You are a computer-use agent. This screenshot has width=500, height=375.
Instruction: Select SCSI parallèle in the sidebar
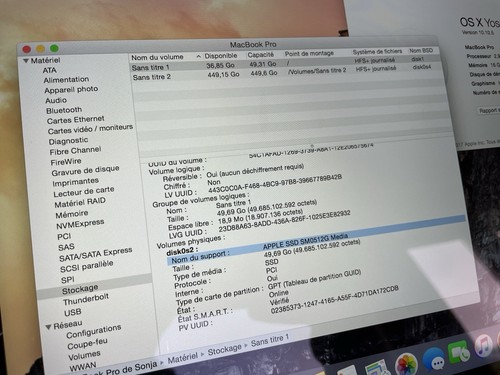tap(87, 267)
